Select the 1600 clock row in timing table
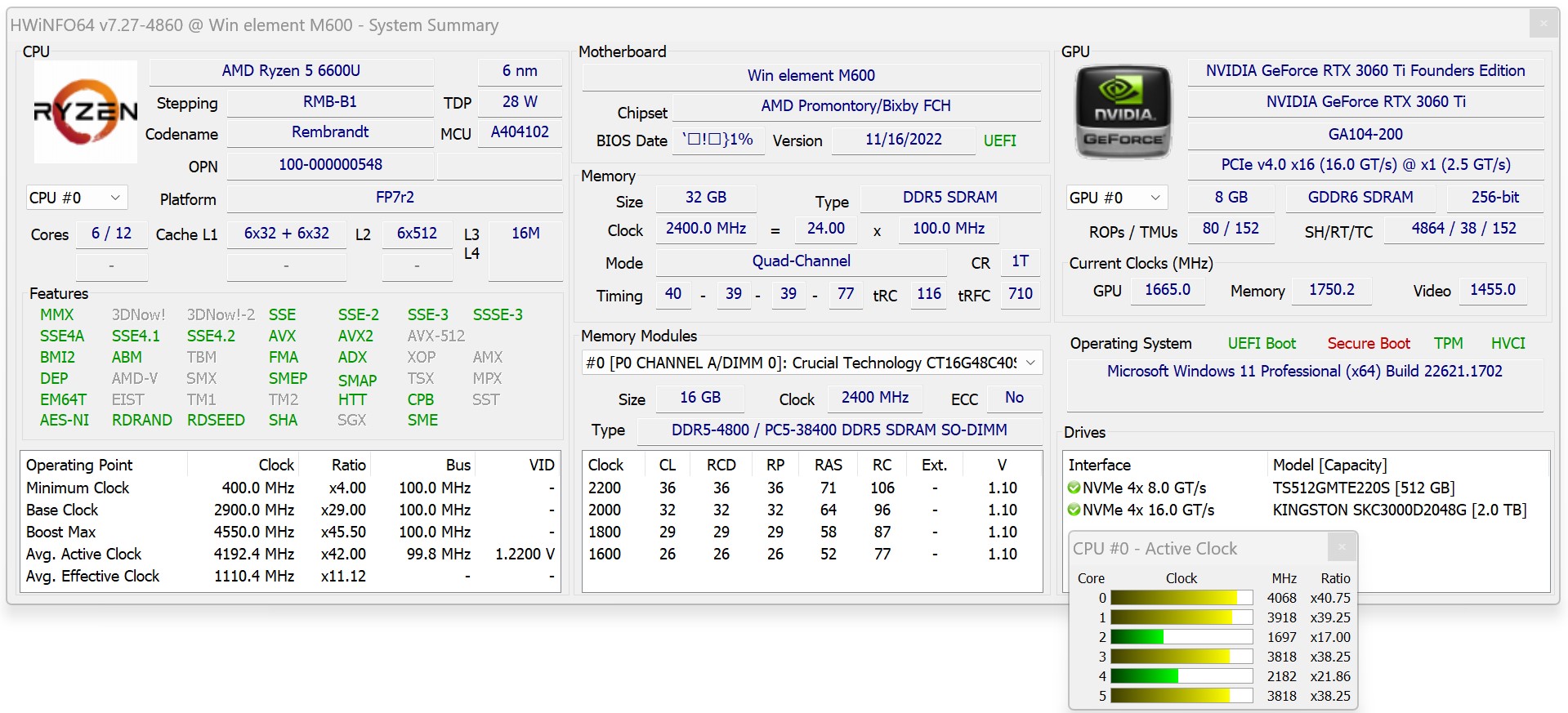The image size is (1568, 713). tap(812, 554)
